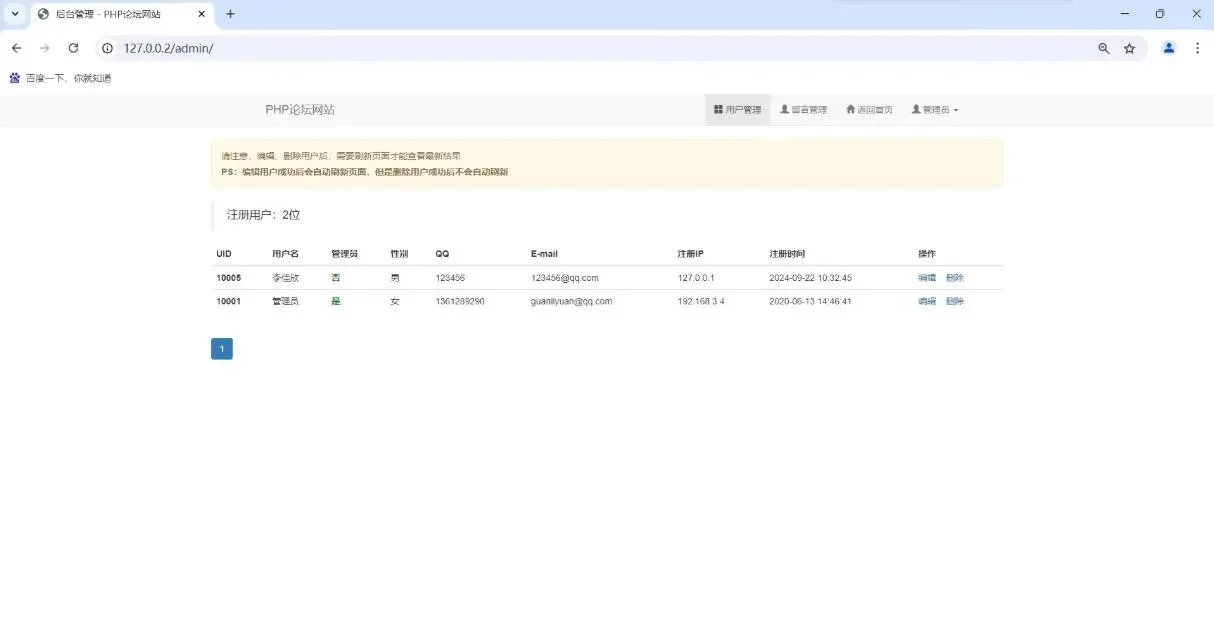Click the username cell 李佳欣
This screenshot has width=1214, height=641.
click(285, 278)
